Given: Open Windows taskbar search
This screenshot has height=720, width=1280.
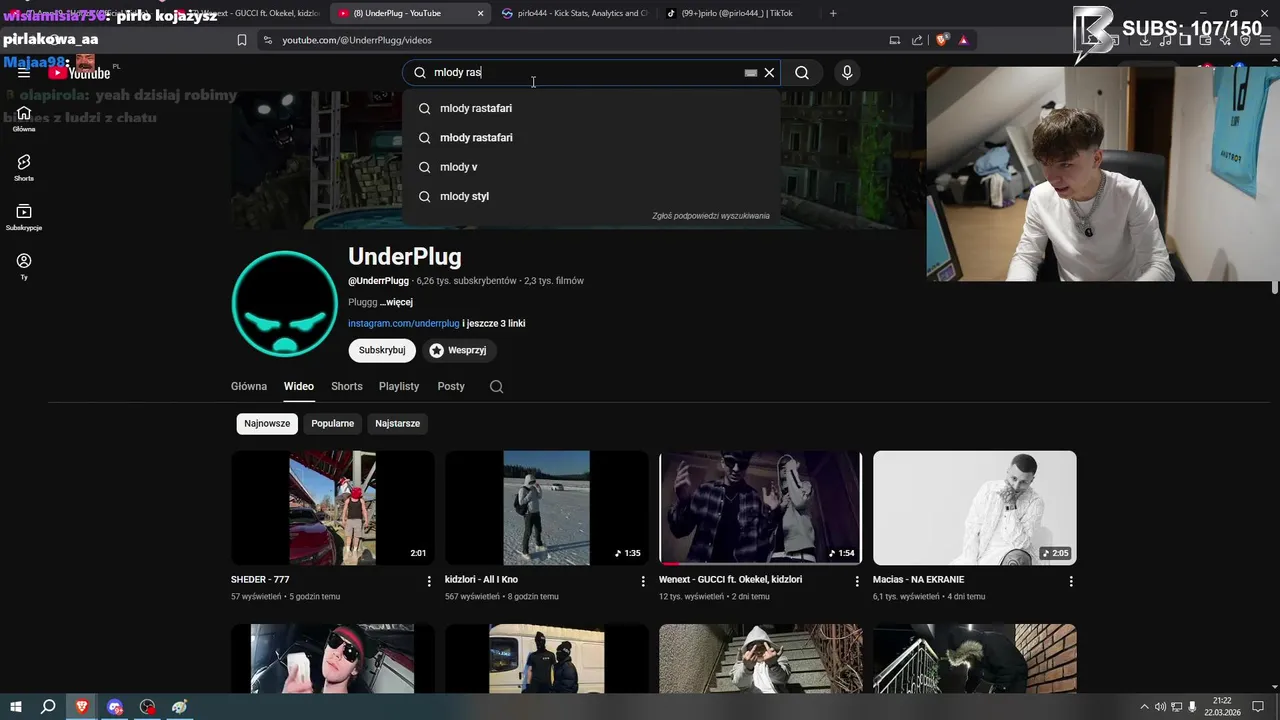Looking at the screenshot, I should (x=47, y=706).
